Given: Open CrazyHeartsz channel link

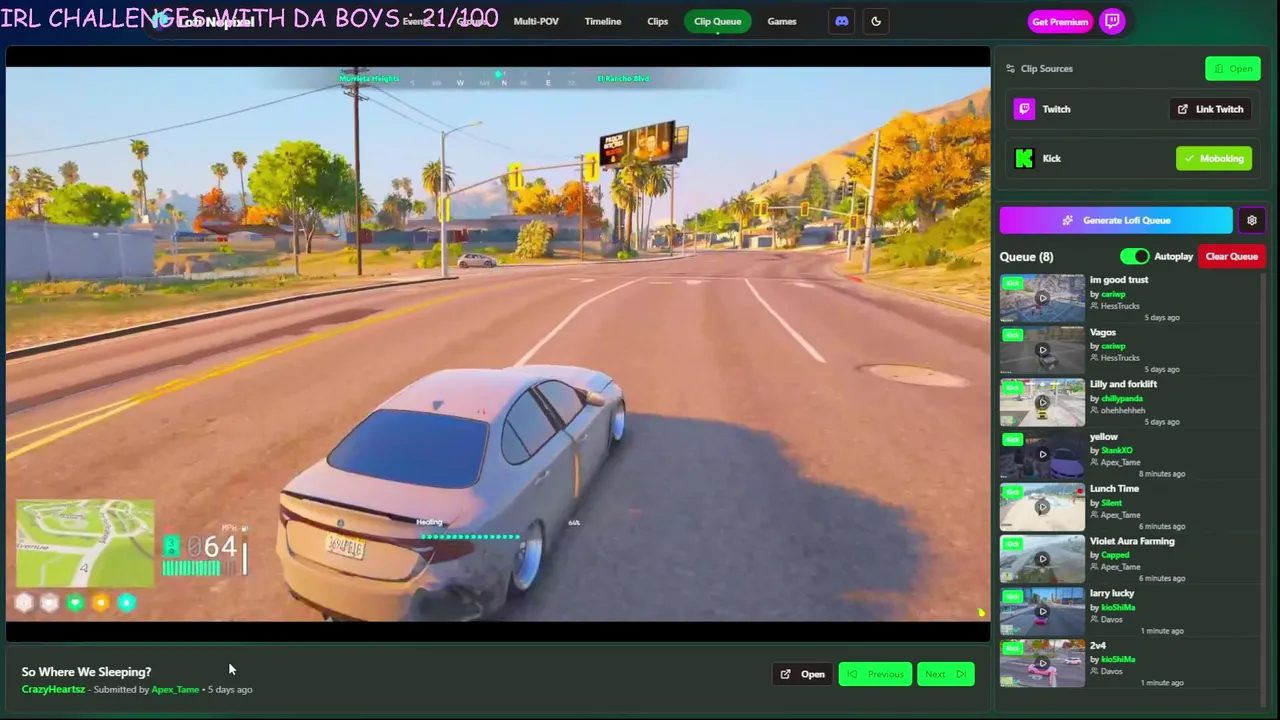Looking at the screenshot, I should (x=53, y=689).
